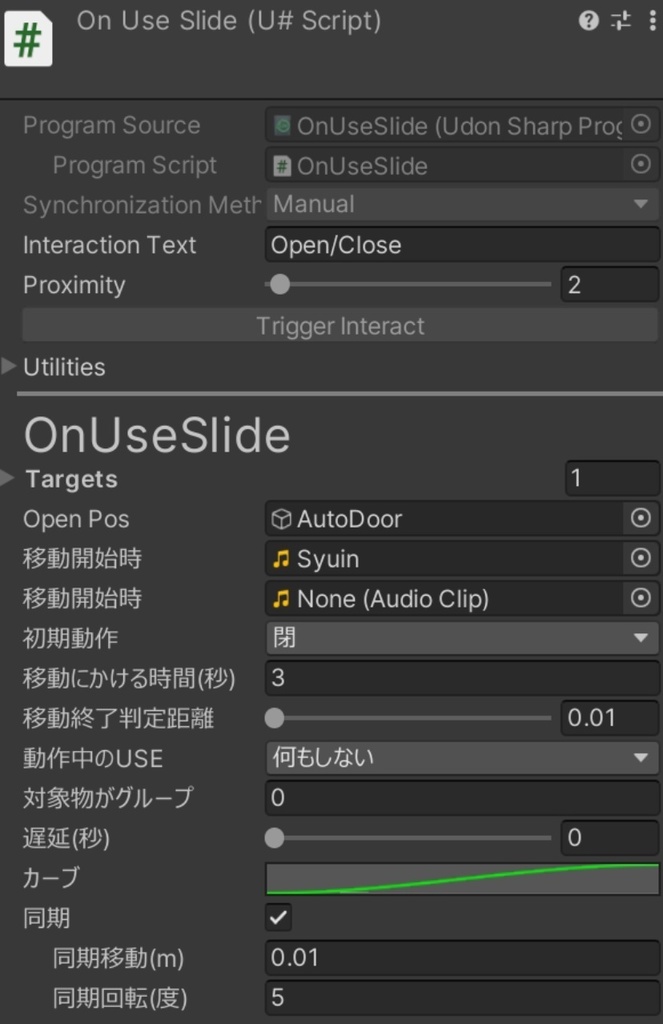Open the kebab menu in the component header
The image size is (663, 1024).
coord(652,20)
